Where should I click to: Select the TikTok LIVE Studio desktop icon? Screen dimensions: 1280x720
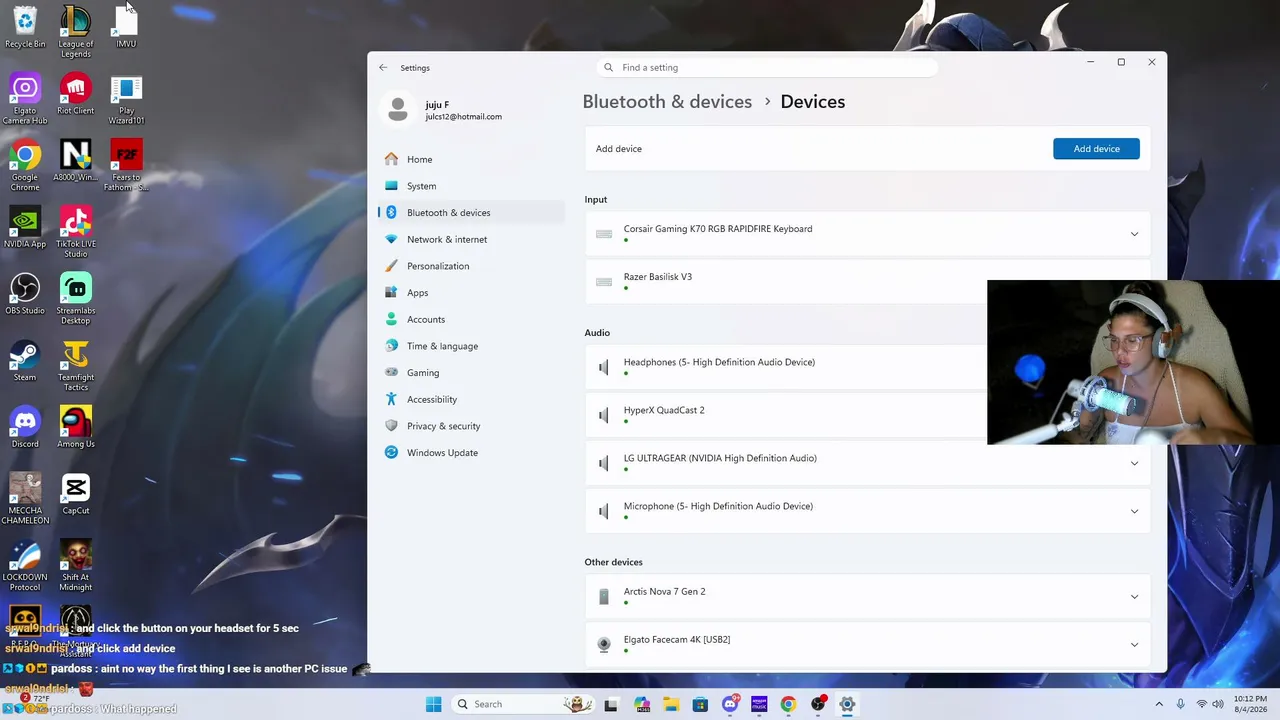click(x=76, y=233)
